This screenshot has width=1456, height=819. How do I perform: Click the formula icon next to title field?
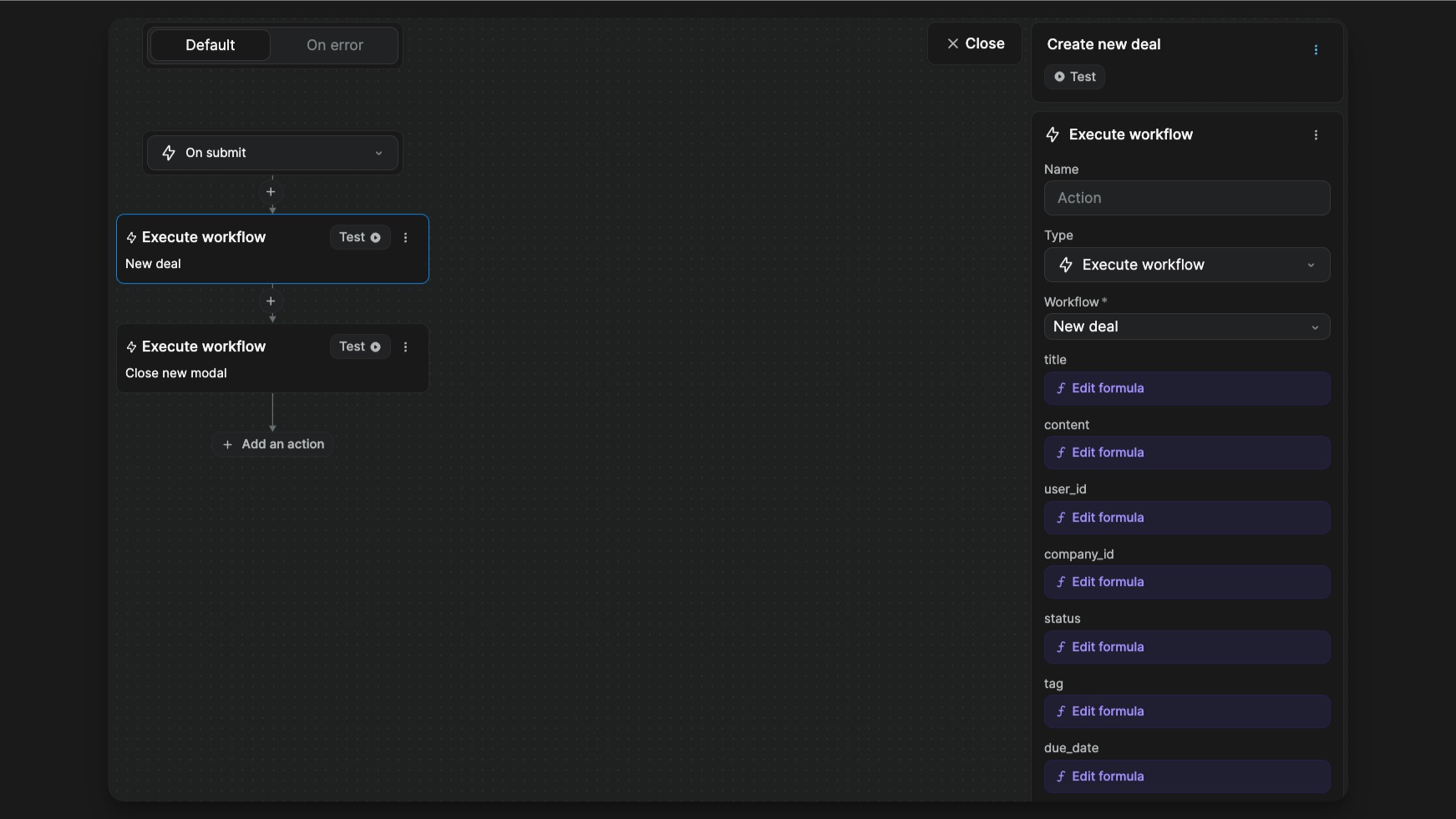(x=1060, y=387)
